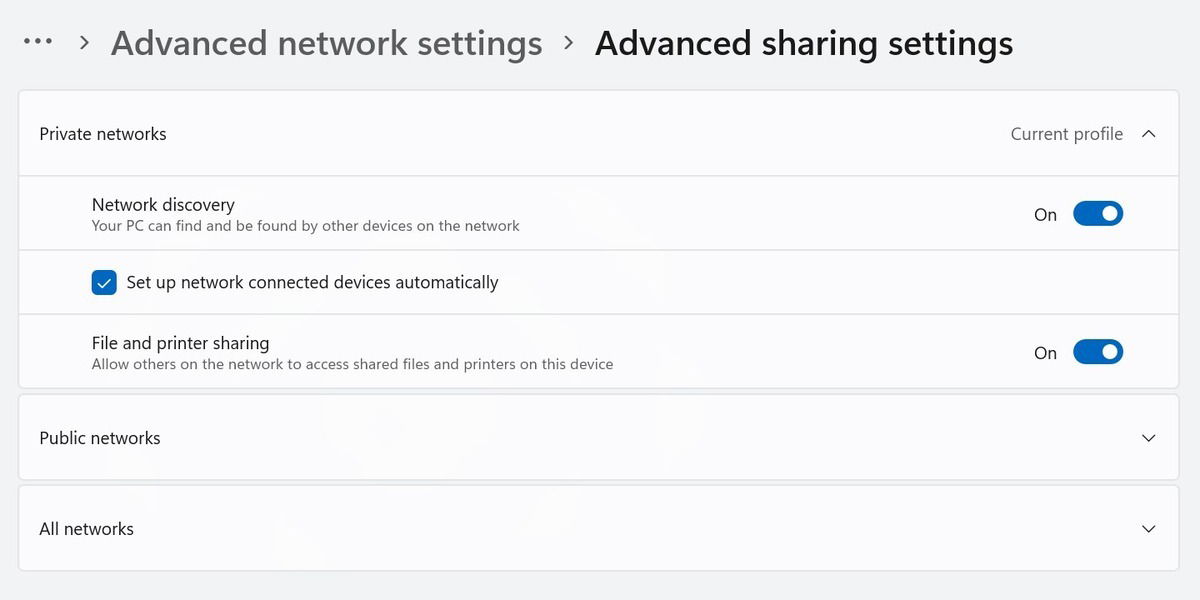Click the Network discovery toggle switch knob
1200x600 pixels.
point(1108,213)
